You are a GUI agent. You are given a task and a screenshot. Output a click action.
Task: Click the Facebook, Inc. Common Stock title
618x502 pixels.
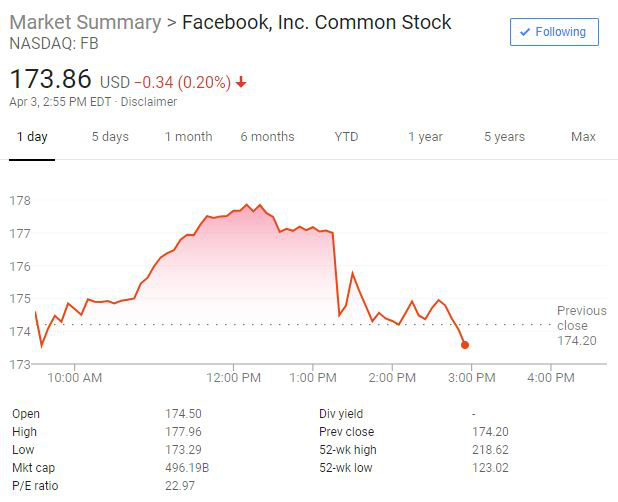tap(316, 22)
